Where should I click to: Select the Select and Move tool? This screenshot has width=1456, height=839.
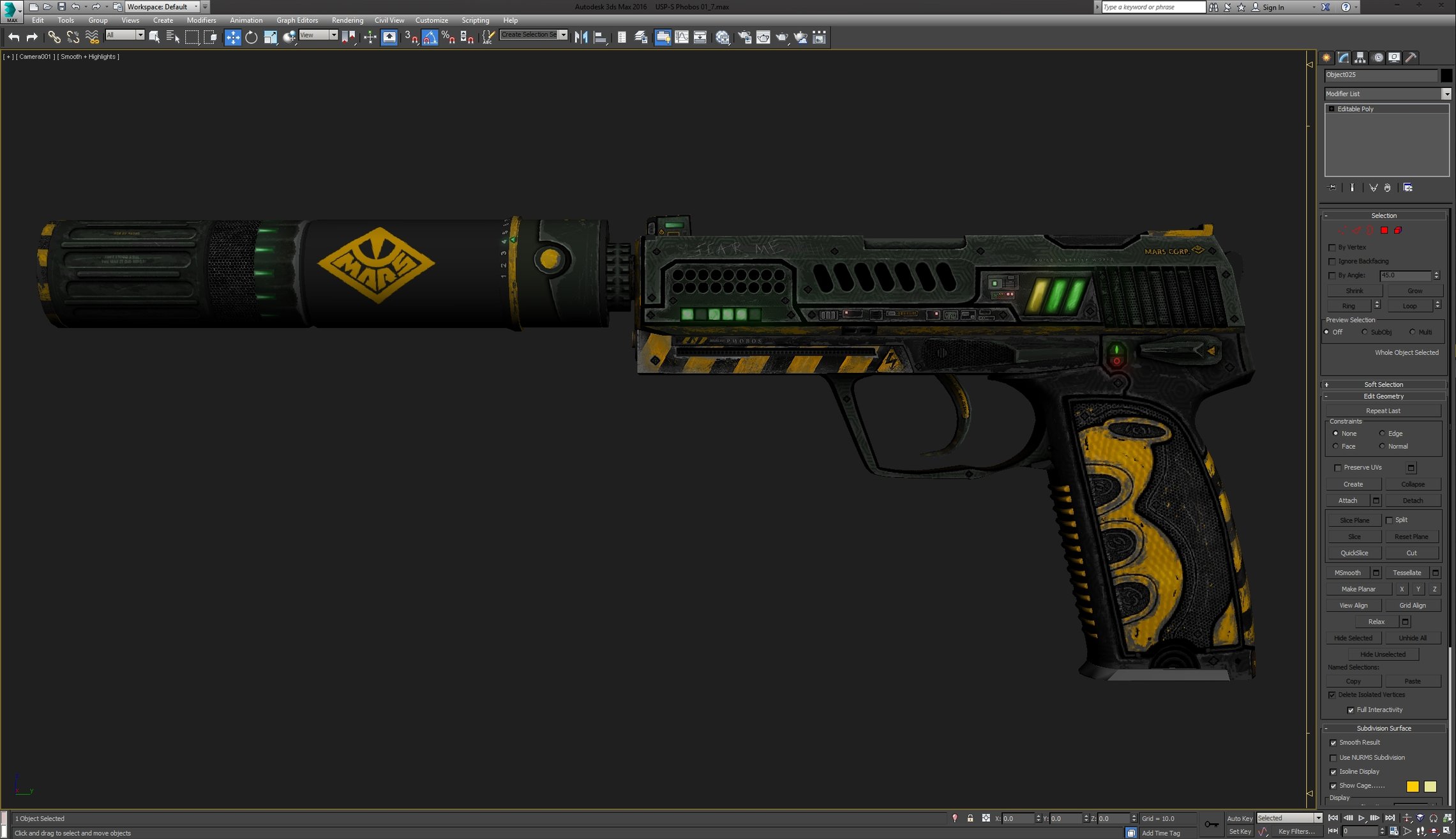pos(232,37)
